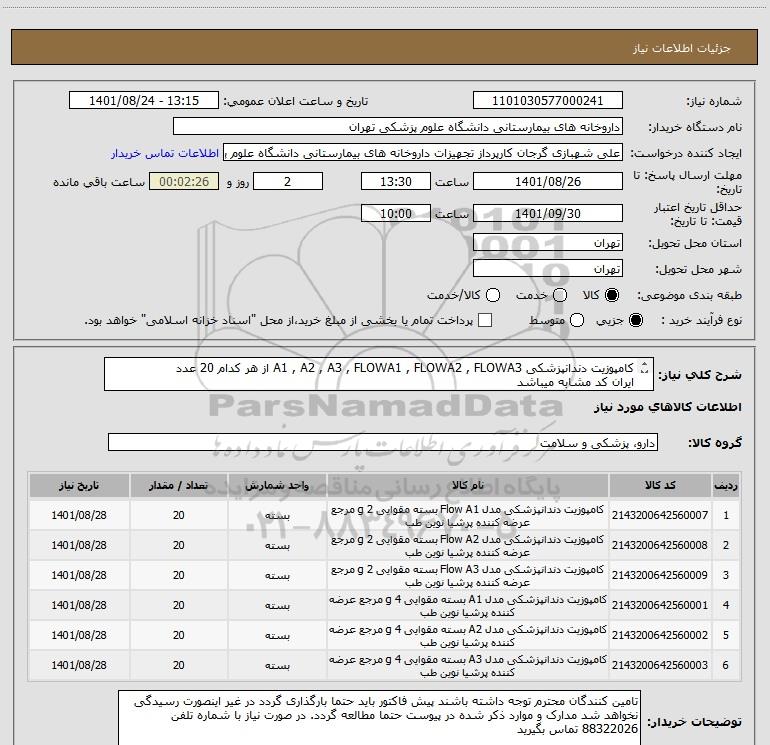The height and width of the screenshot is (745, 770).
Task: Open the اطلاعات تماس خریدار link
Action: (x=165, y=153)
